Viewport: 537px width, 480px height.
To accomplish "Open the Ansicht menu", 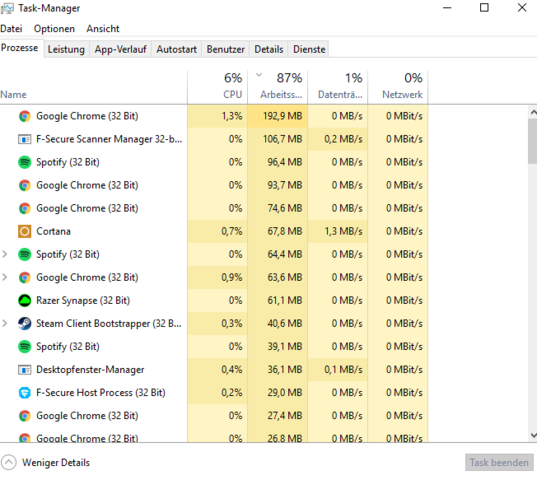I will (x=103, y=29).
